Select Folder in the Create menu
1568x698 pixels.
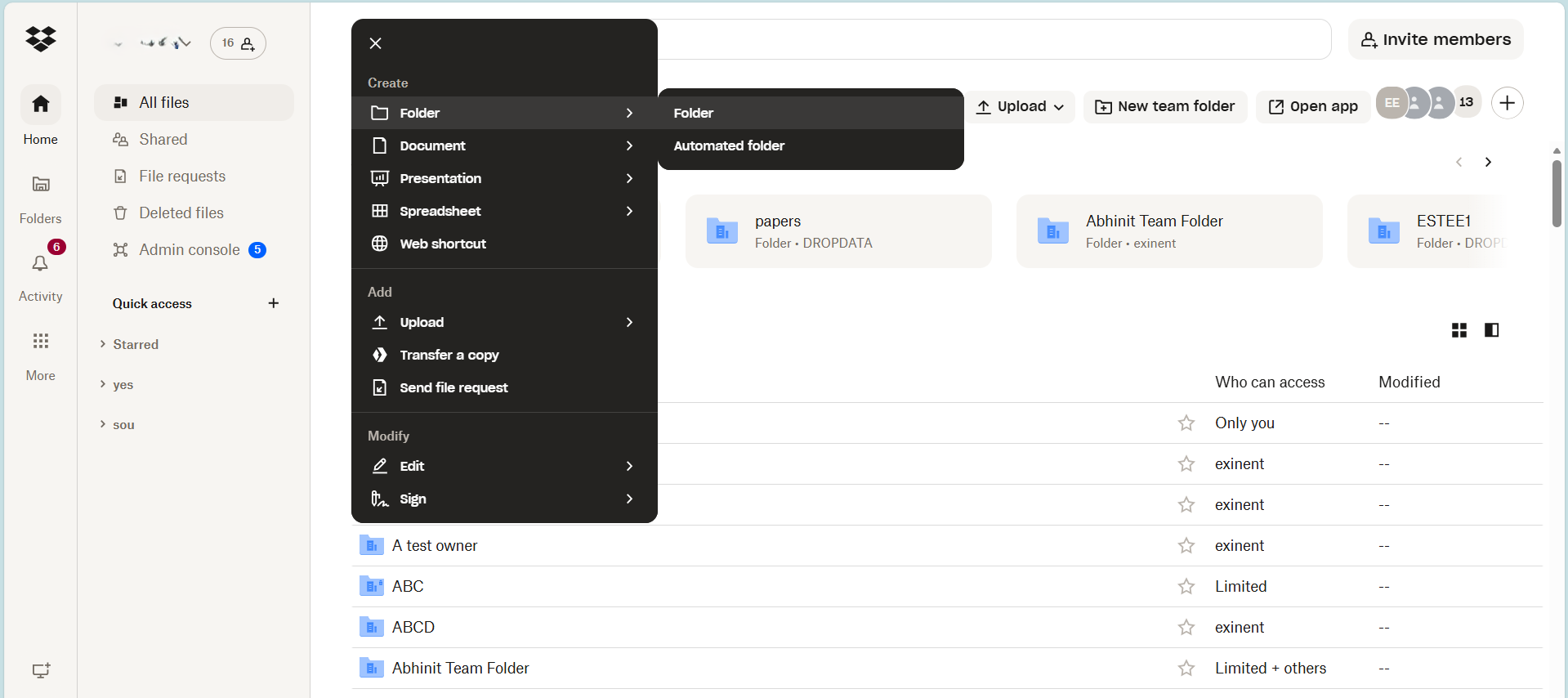pyautogui.click(x=504, y=113)
